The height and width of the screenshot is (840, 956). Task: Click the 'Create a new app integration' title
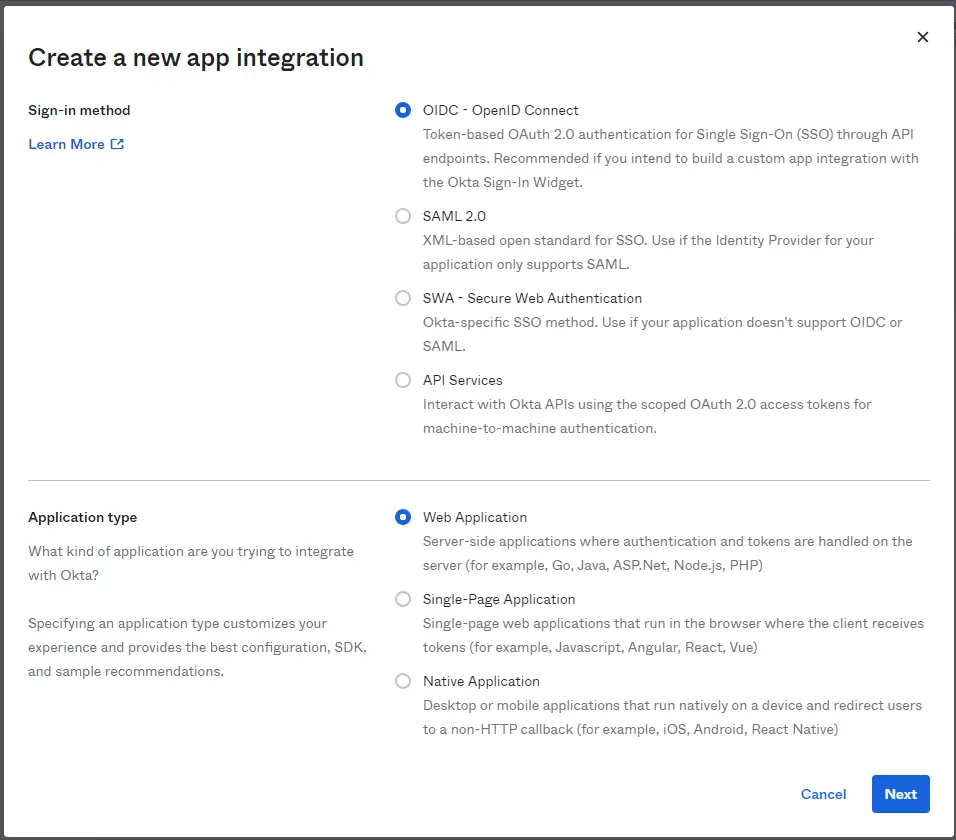(x=196, y=58)
